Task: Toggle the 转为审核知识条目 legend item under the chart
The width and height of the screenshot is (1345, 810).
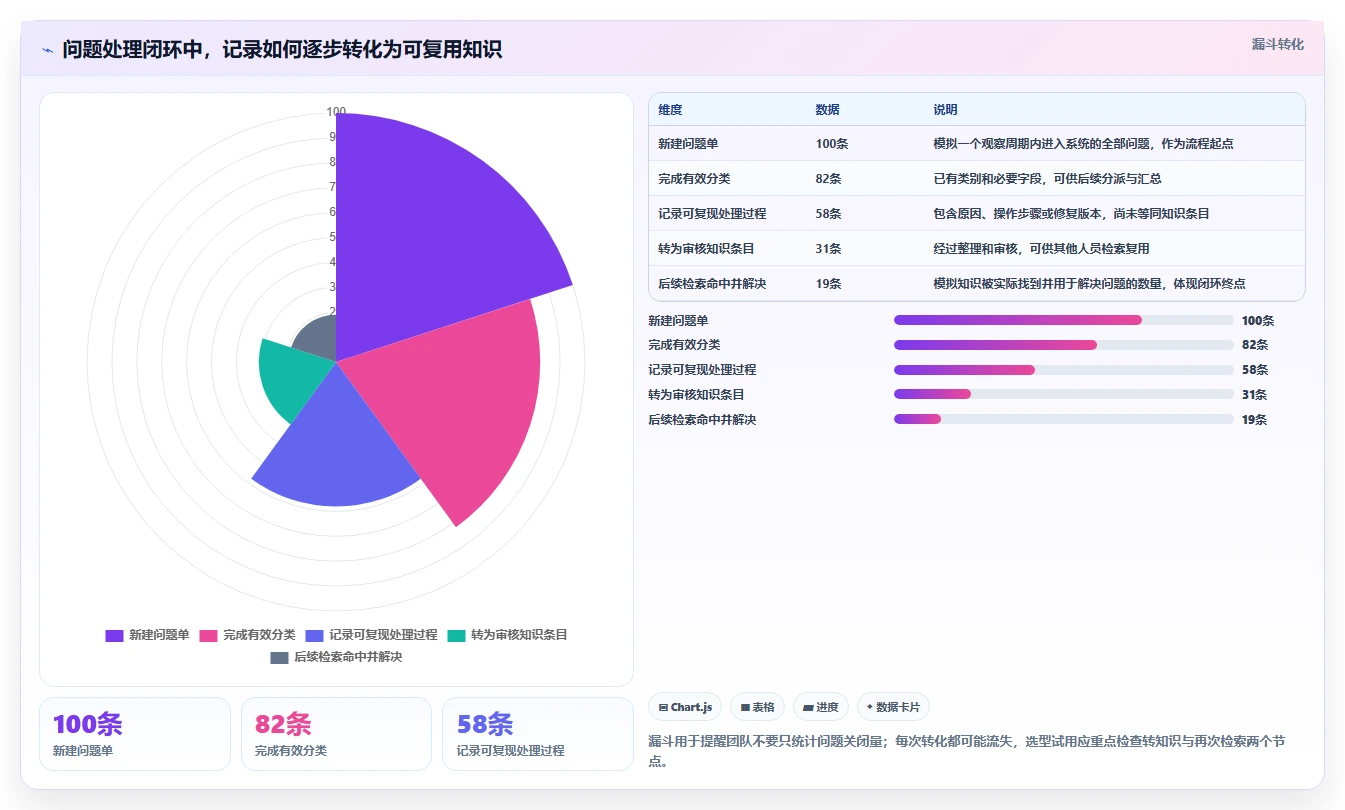Action: pyautogui.click(x=507, y=635)
